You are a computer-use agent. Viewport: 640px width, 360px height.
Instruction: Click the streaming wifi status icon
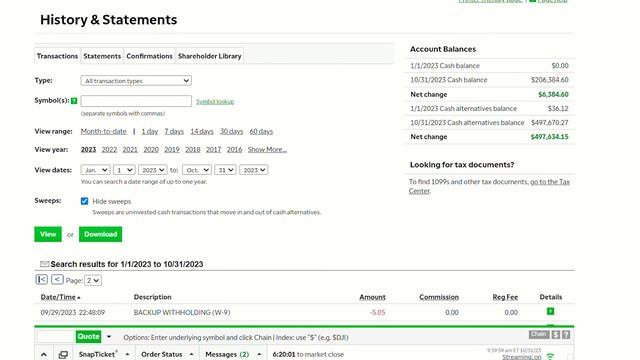(550, 357)
